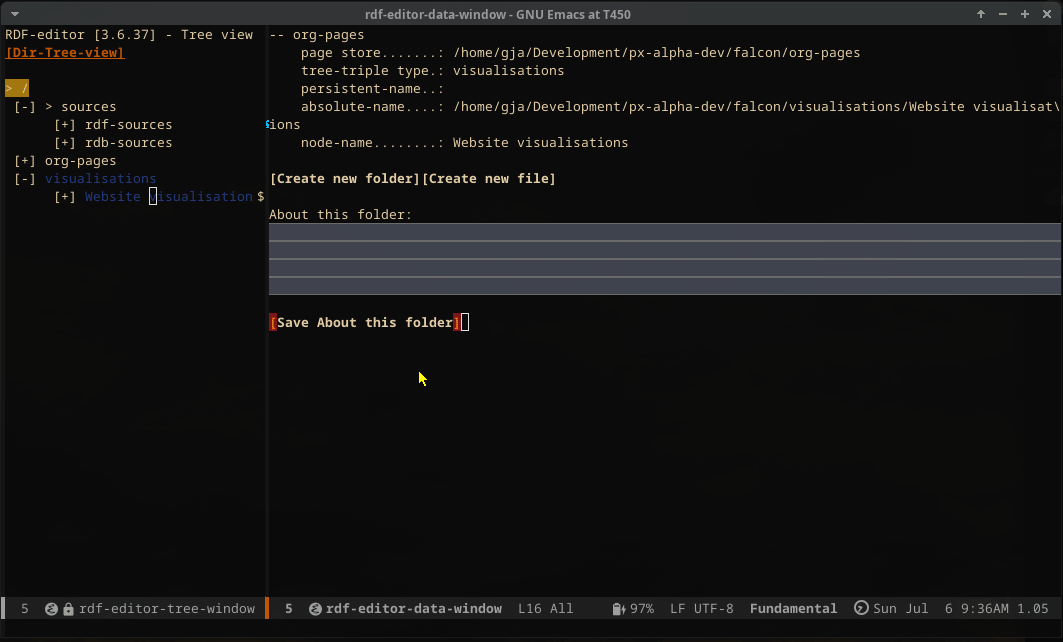Click the lock icon in tree-window mode line
Image resolution: width=1063 pixels, height=642 pixels.
(x=68, y=609)
